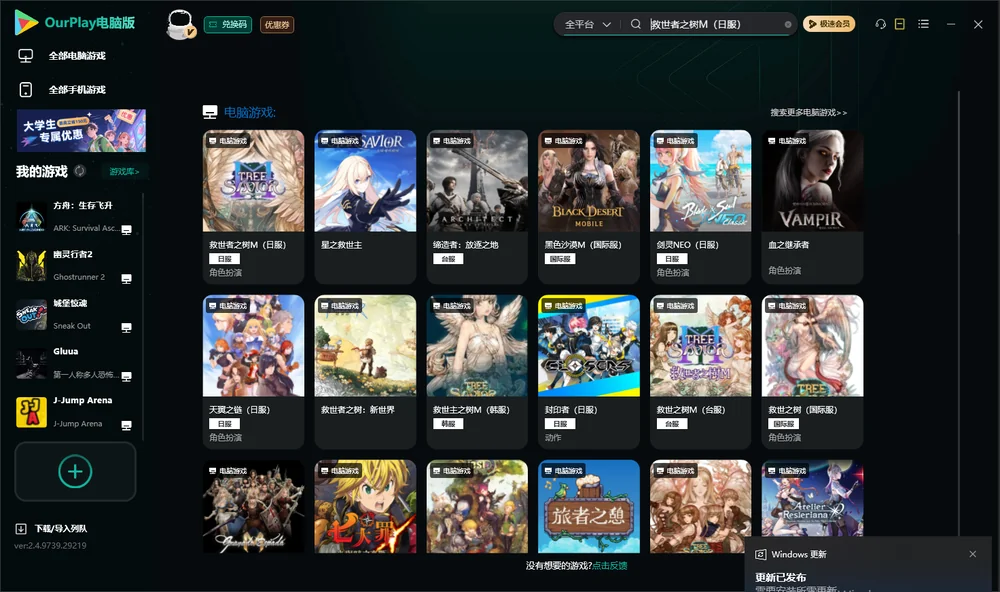Click the refresh icon next to 我的游戏
1000x592 pixels.
(x=80, y=171)
